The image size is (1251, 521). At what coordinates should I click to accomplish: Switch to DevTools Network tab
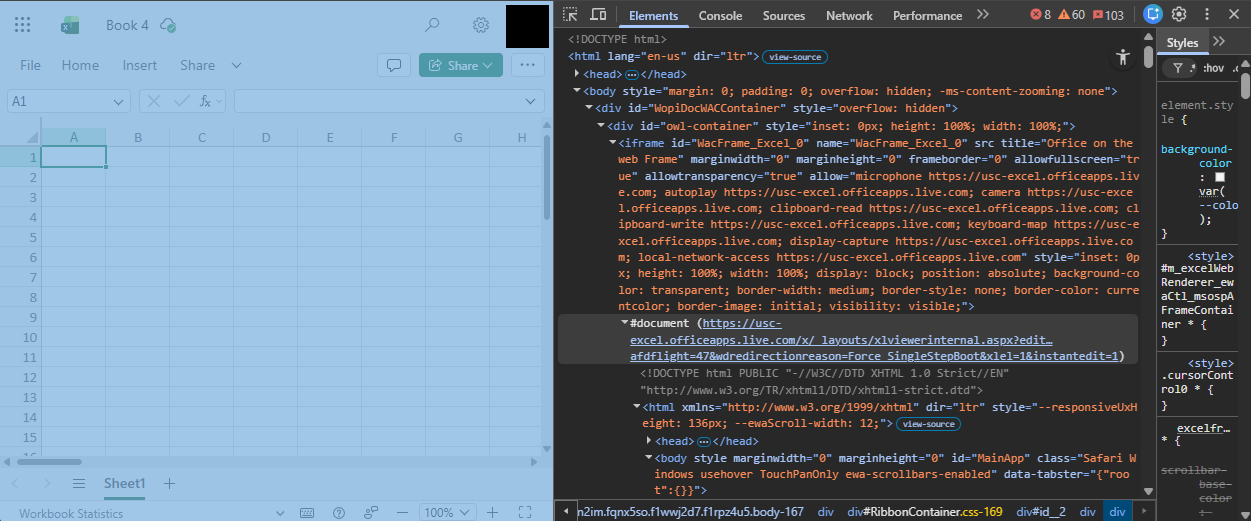[849, 15]
